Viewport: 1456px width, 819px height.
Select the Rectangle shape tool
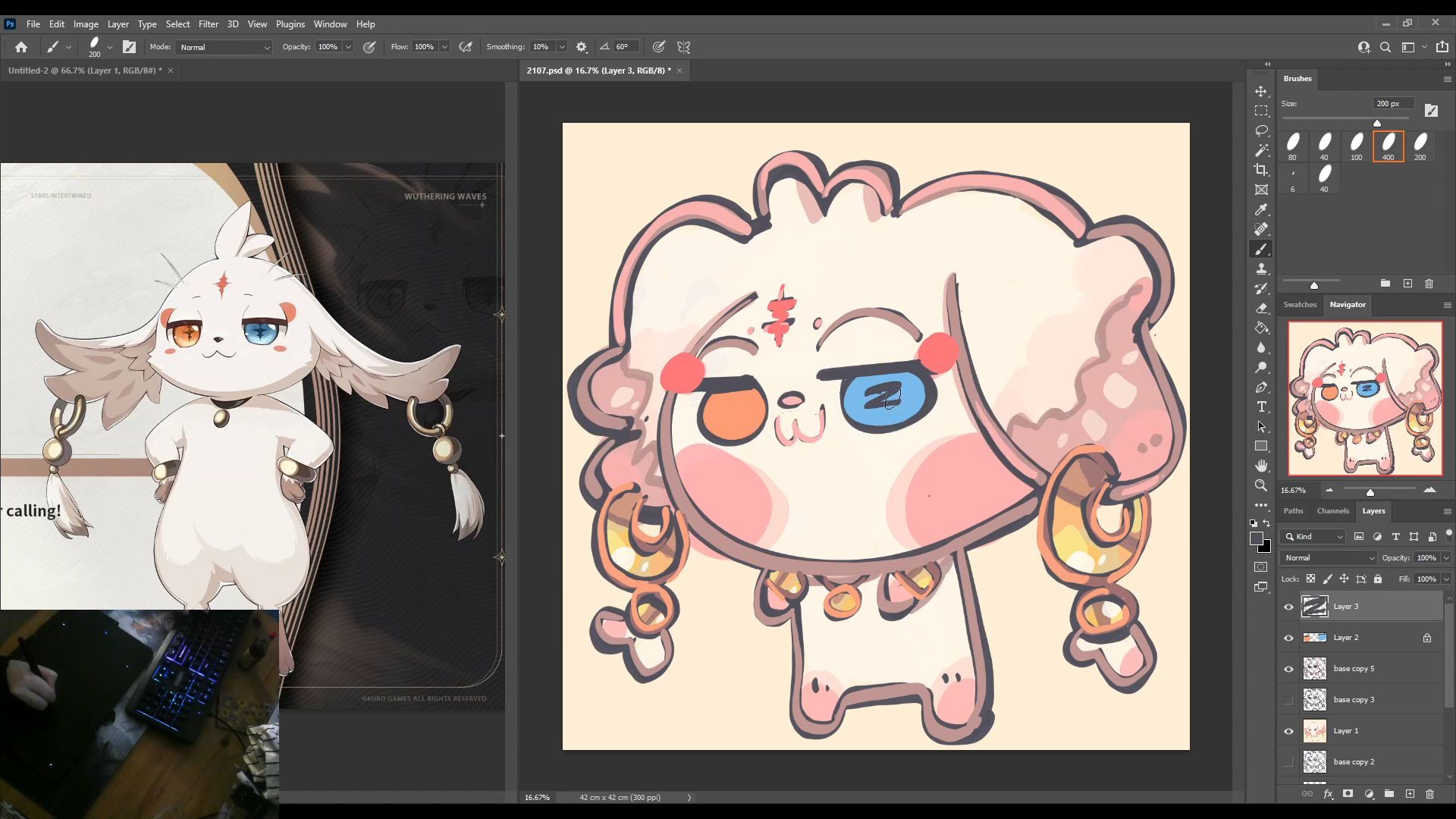[x=1261, y=446]
